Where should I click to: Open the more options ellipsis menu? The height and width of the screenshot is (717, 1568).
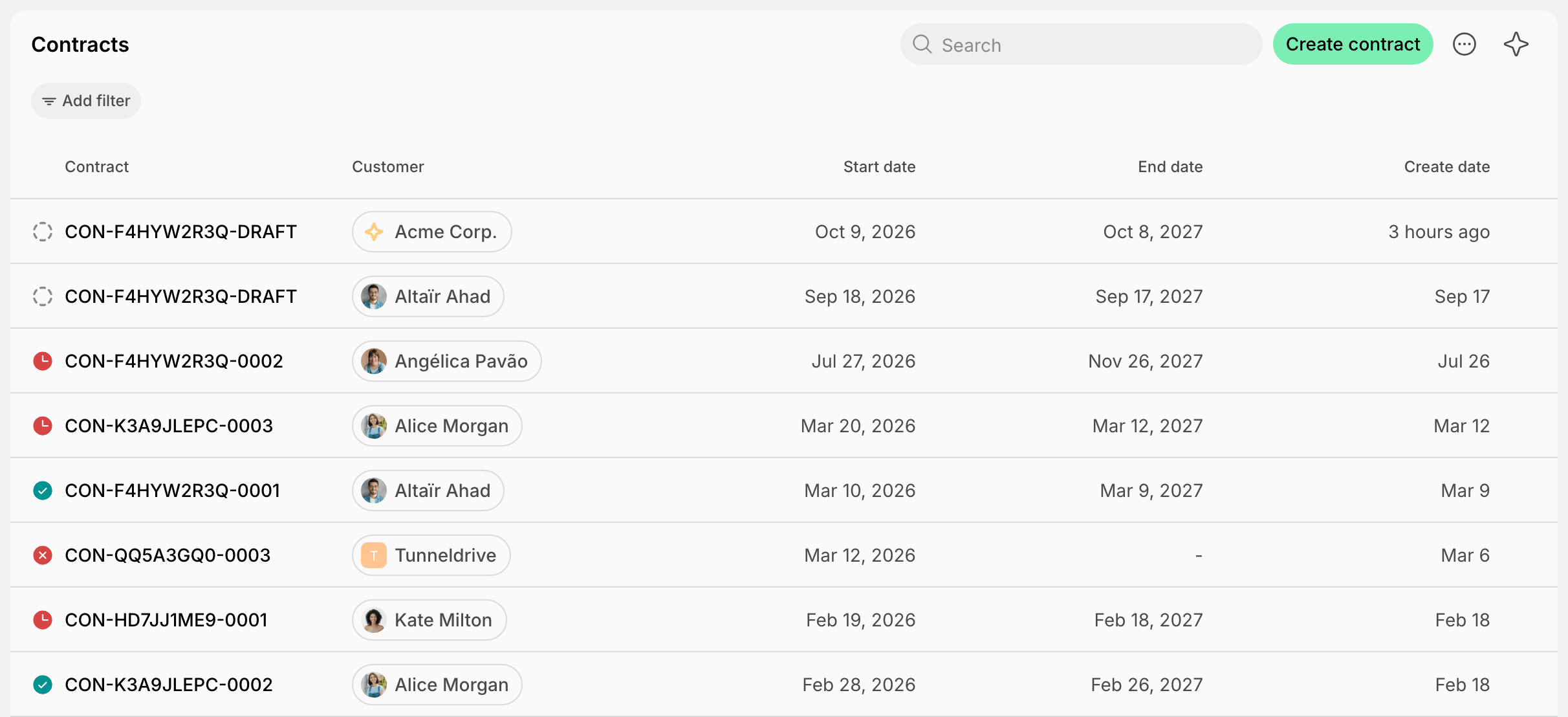click(x=1465, y=44)
